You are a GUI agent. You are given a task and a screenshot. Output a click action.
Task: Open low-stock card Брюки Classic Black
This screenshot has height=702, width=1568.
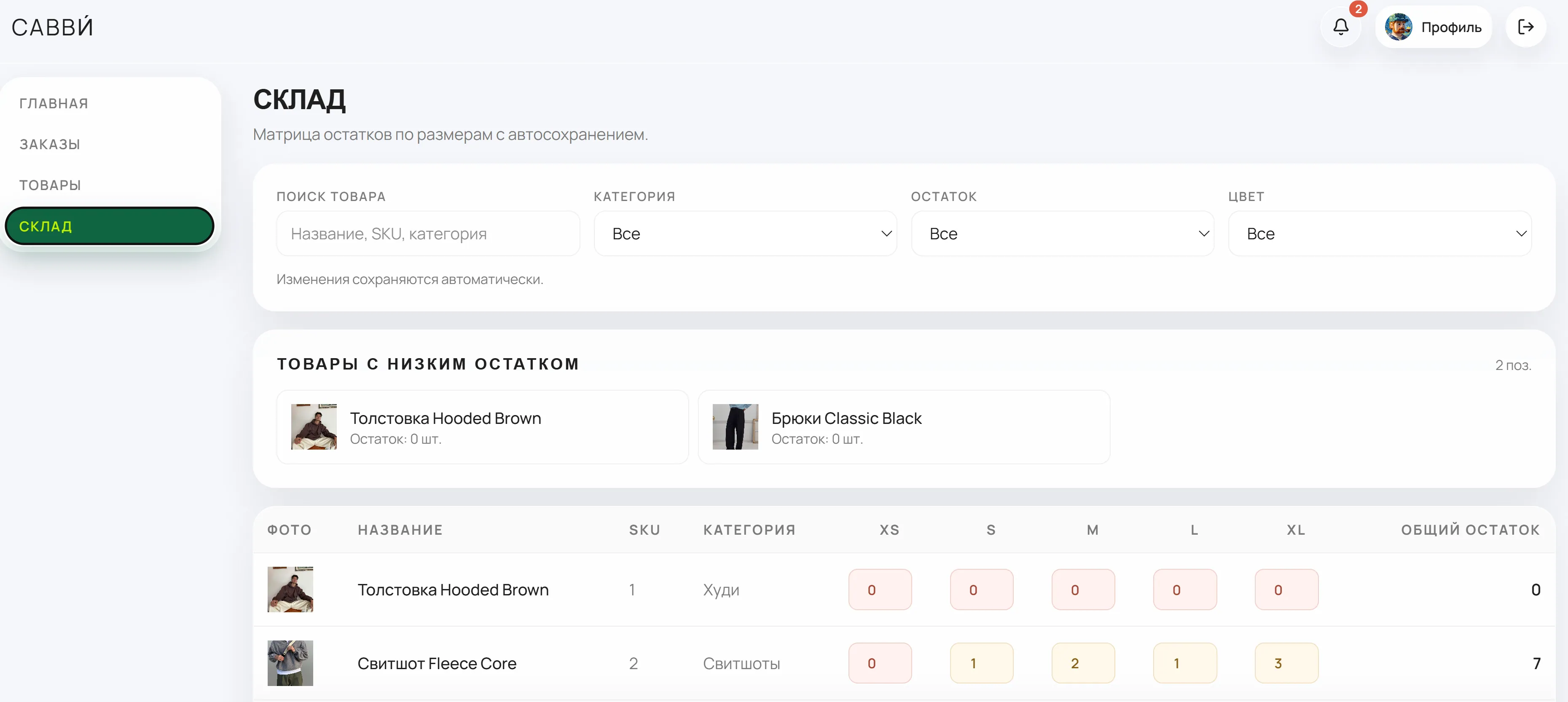(904, 427)
